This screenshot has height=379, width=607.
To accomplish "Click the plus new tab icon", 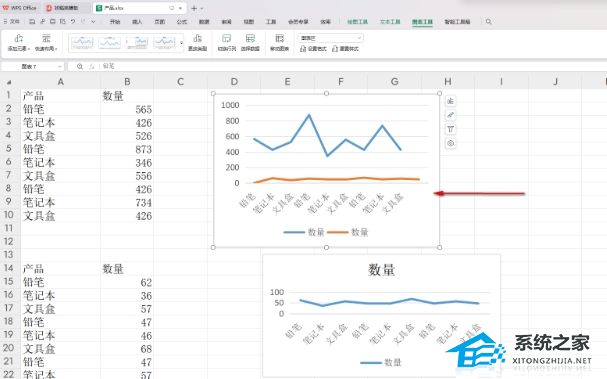I will [x=194, y=8].
